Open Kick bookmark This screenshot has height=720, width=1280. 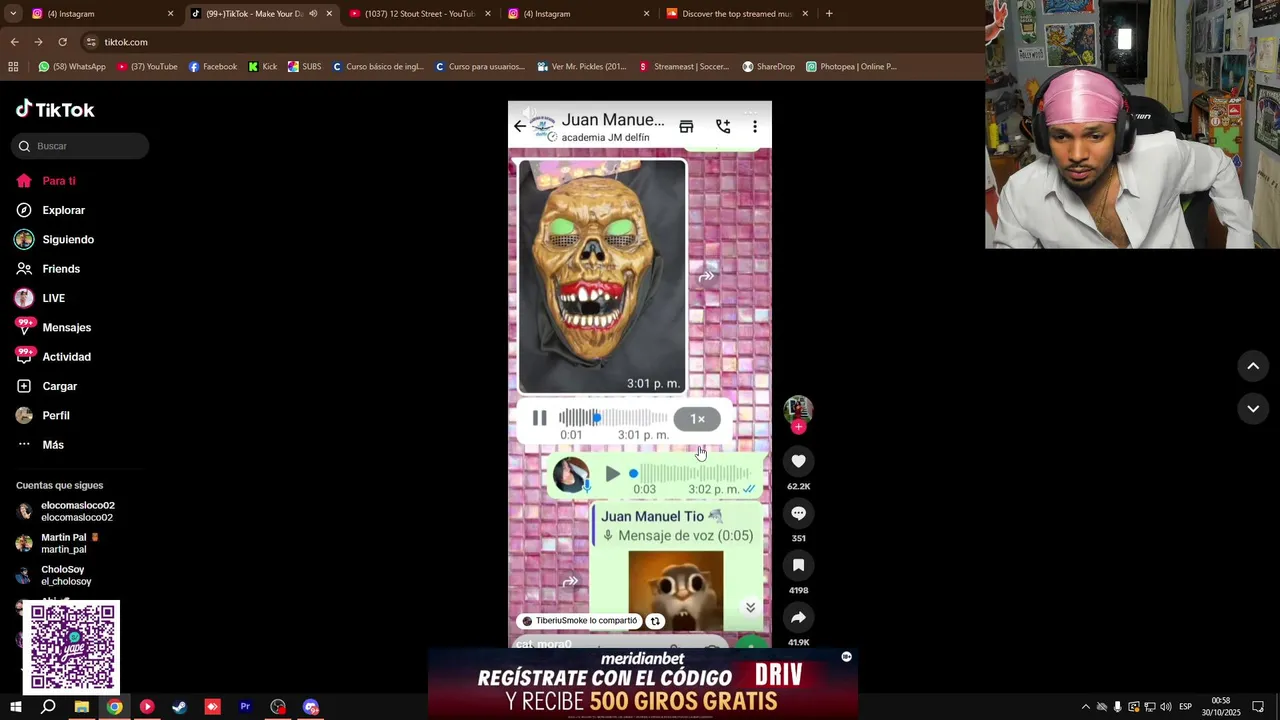[263, 67]
